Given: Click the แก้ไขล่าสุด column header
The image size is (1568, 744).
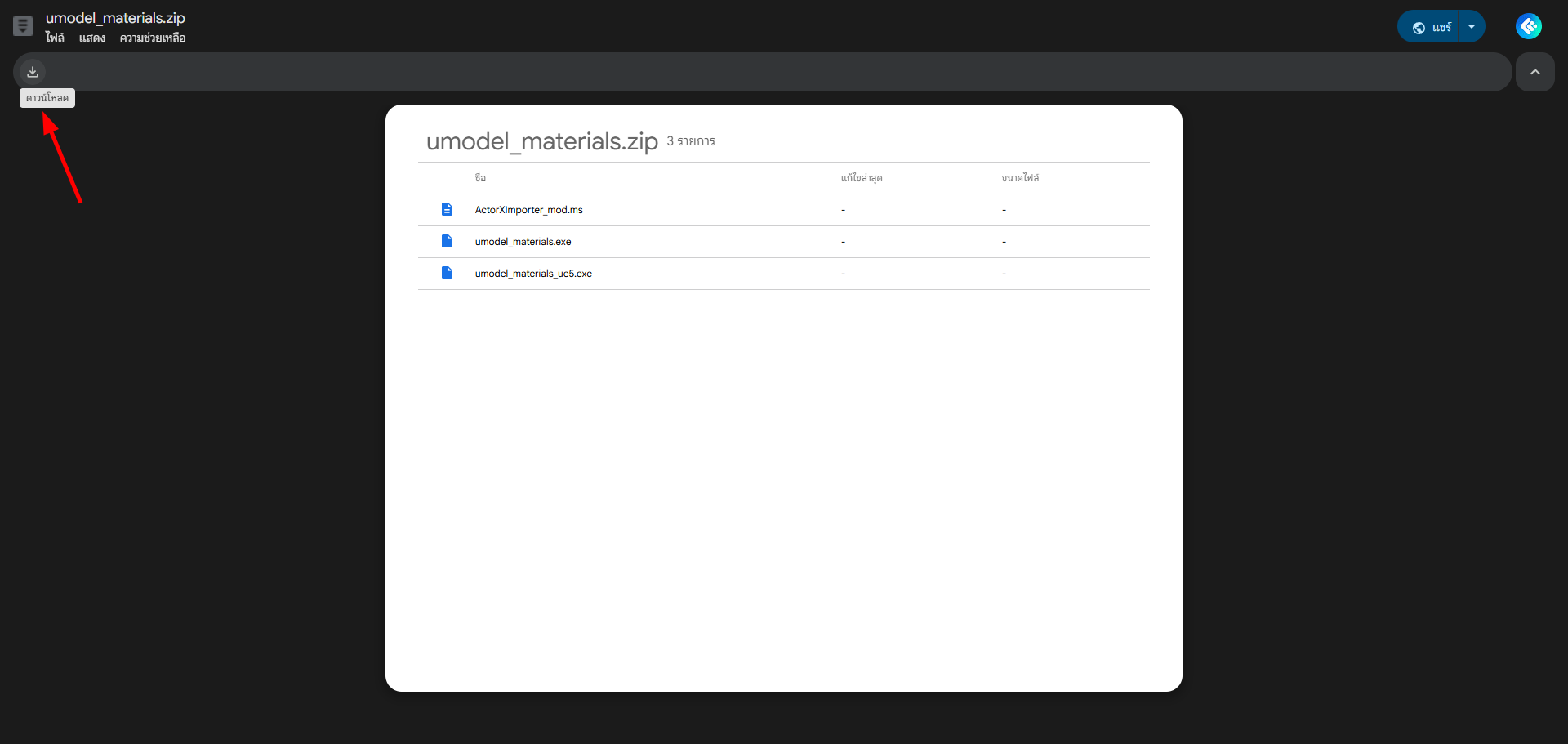Looking at the screenshot, I should (862, 178).
